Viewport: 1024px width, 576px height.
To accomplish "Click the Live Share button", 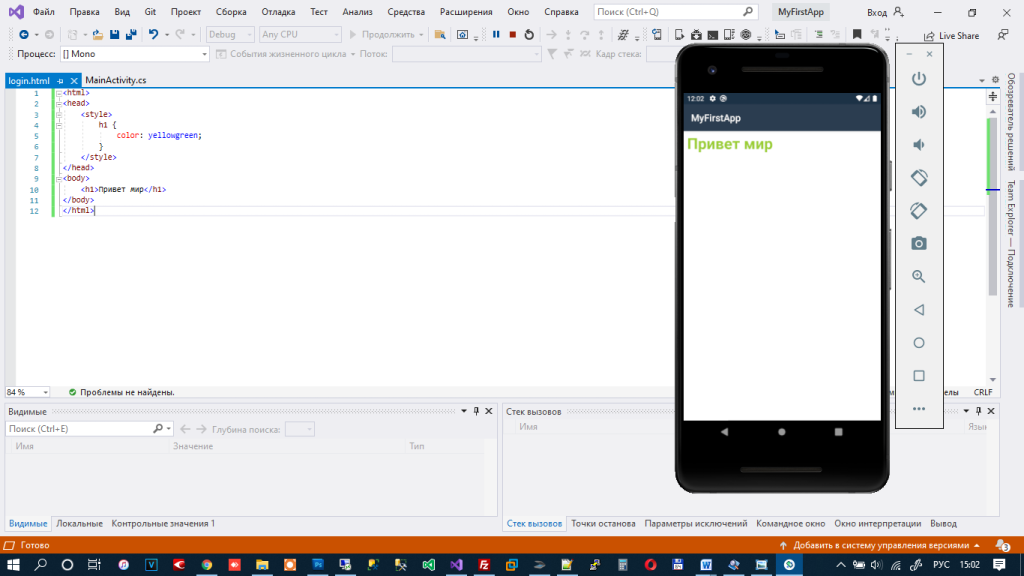I will tap(951, 36).
